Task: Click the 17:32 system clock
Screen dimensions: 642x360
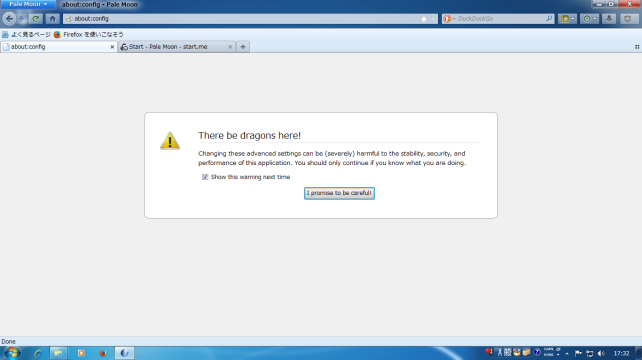Action: point(621,353)
